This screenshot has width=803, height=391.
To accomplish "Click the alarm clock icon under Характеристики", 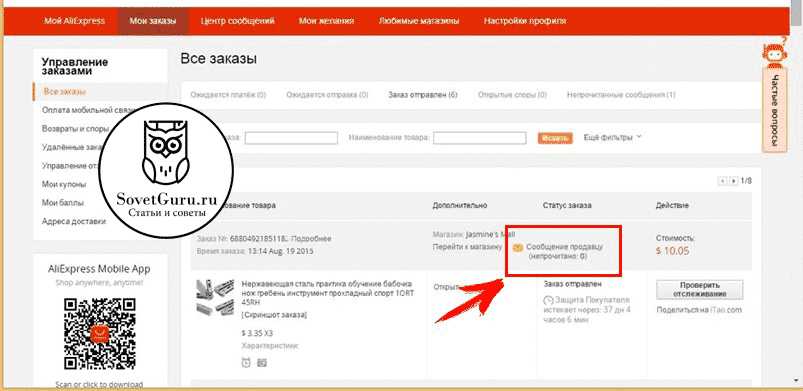I will pyautogui.click(x=246, y=363).
